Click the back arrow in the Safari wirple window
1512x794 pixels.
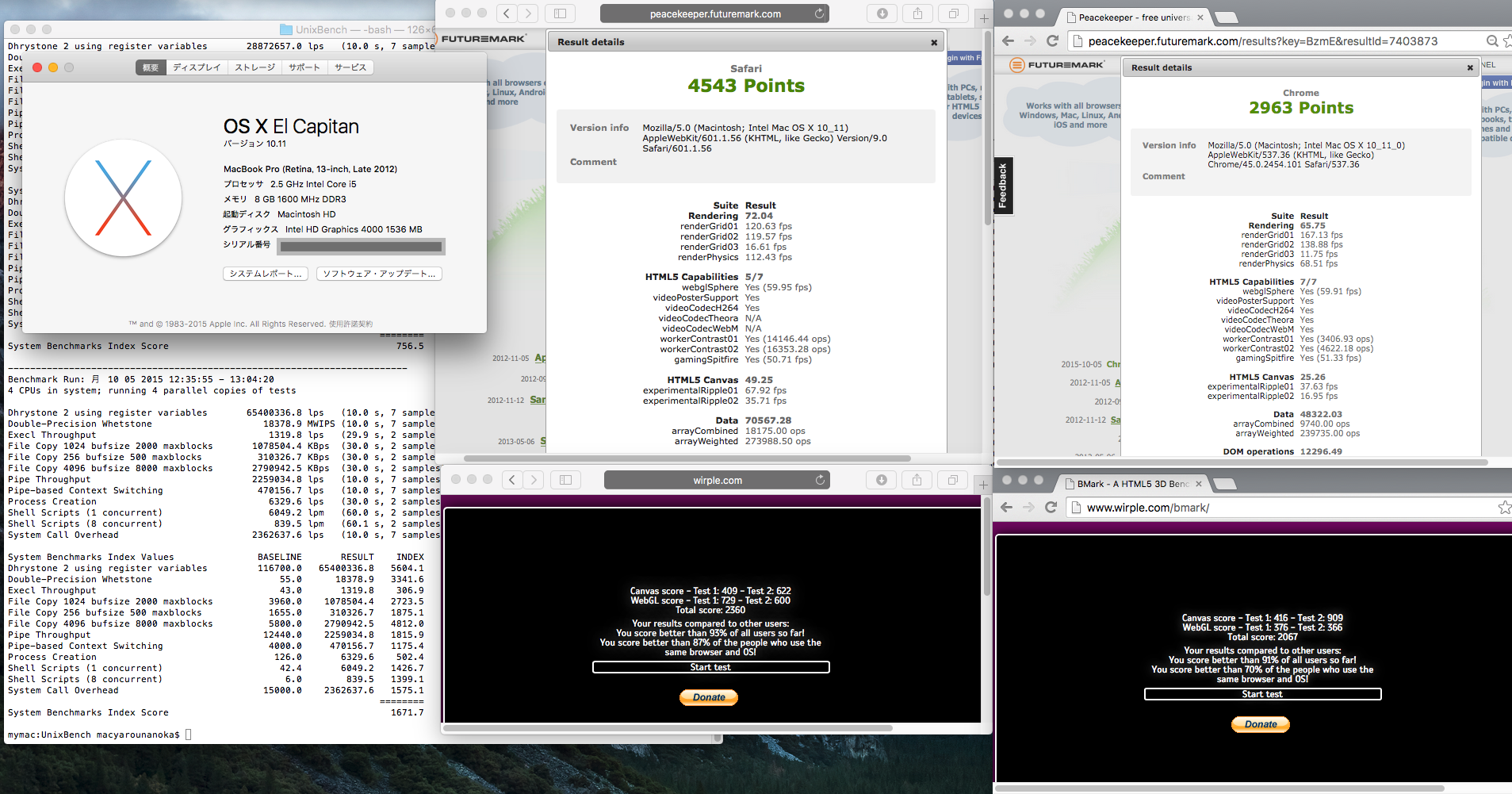click(512, 480)
